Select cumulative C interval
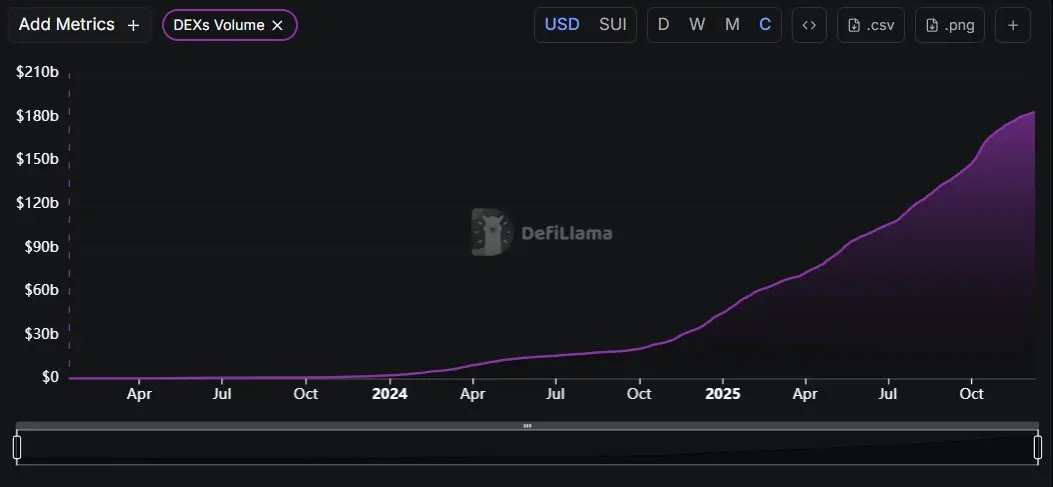The image size is (1053, 487). (765, 25)
